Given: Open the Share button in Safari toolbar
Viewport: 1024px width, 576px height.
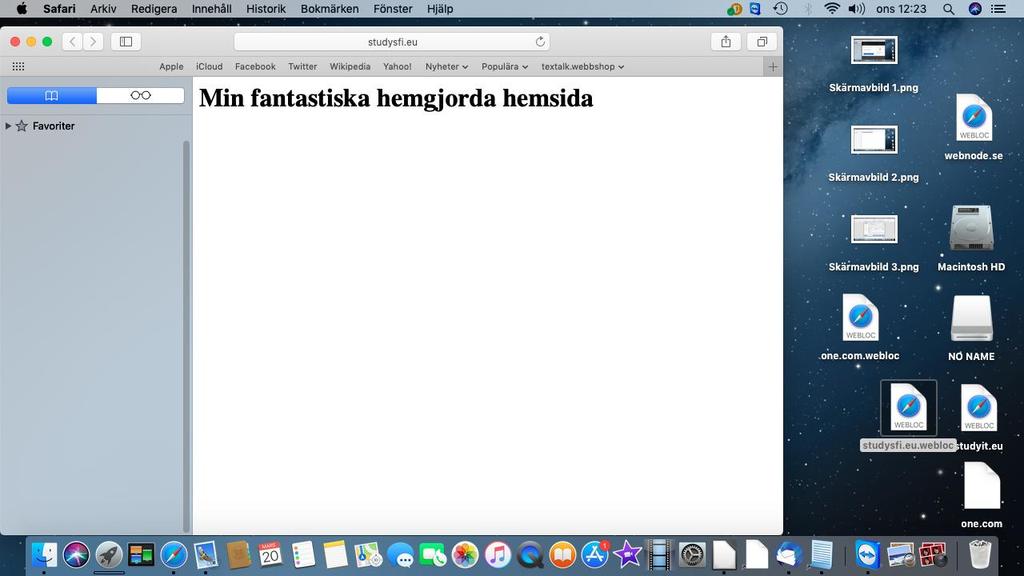Looking at the screenshot, I should click(x=726, y=42).
